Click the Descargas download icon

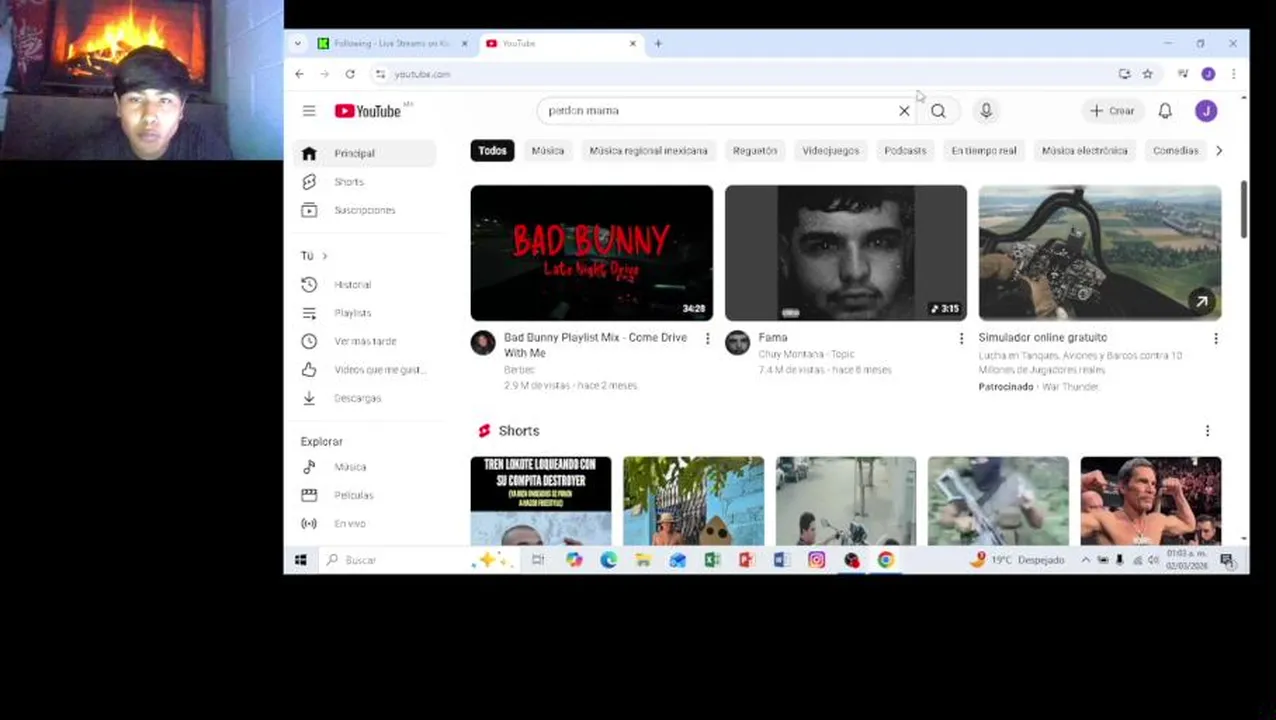tap(309, 398)
